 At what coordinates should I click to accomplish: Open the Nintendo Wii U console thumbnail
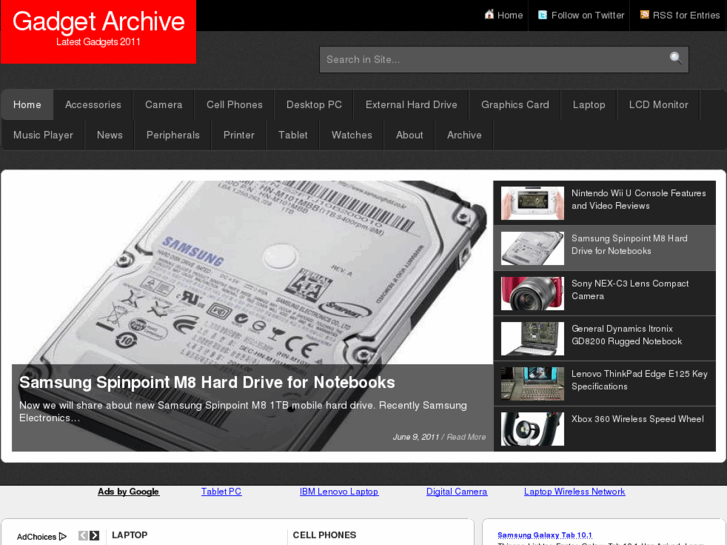point(532,203)
